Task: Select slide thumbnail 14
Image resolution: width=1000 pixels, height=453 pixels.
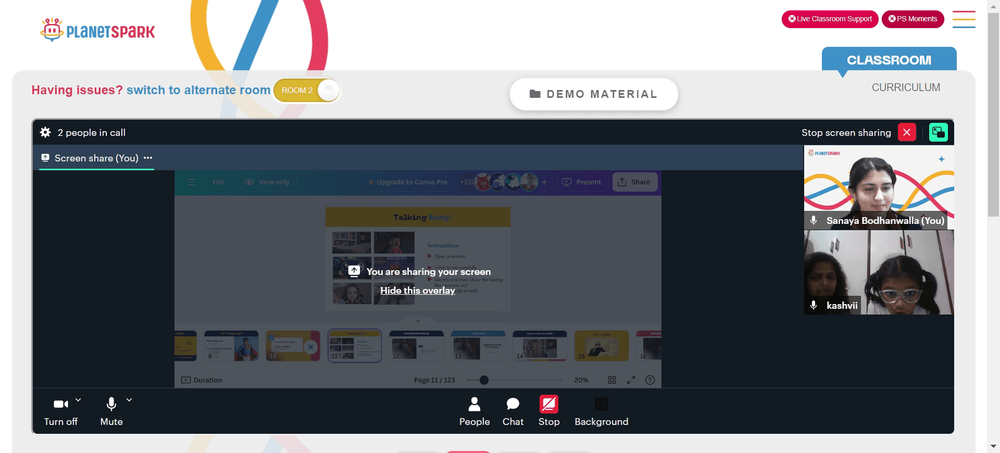Action: pyautogui.click(x=540, y=345)
